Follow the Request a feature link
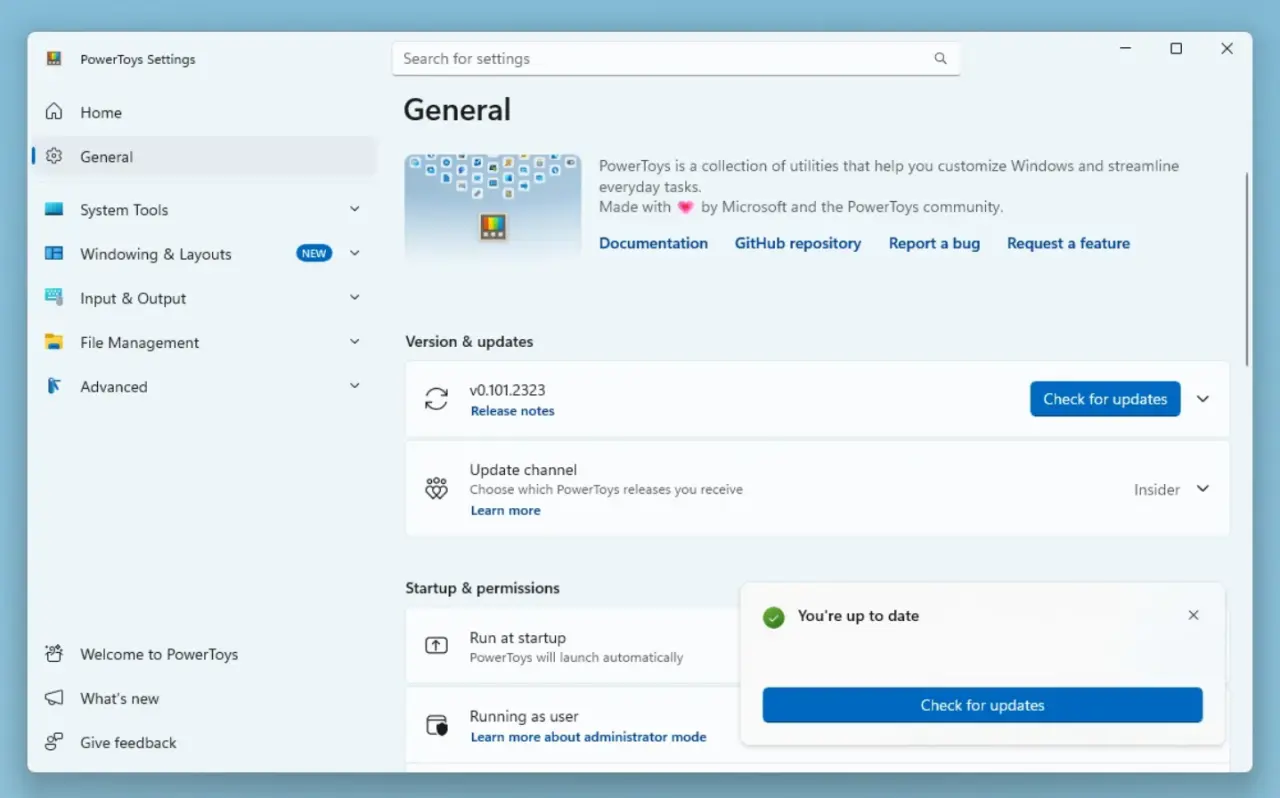 click(x=1068, y=243)
